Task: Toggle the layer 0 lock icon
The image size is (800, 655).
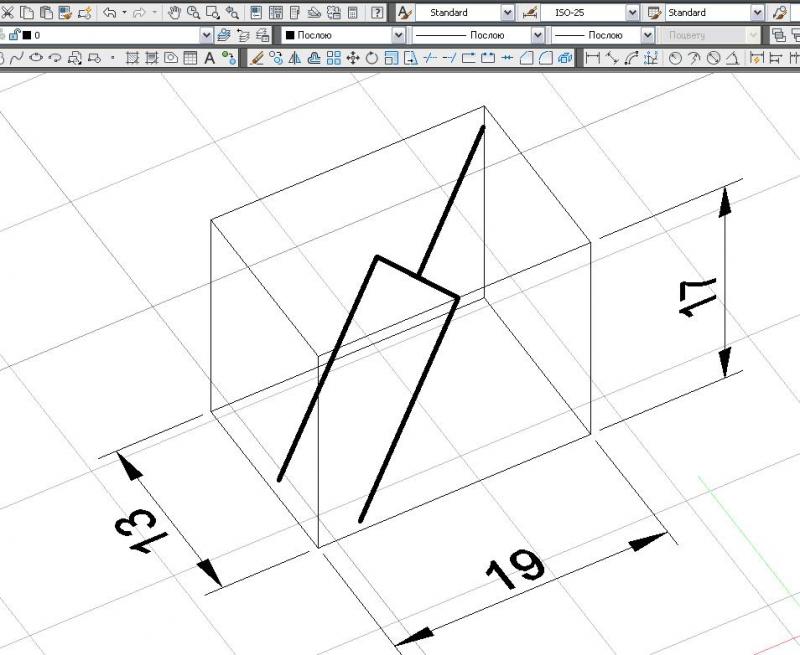Action: click(15, 35)
